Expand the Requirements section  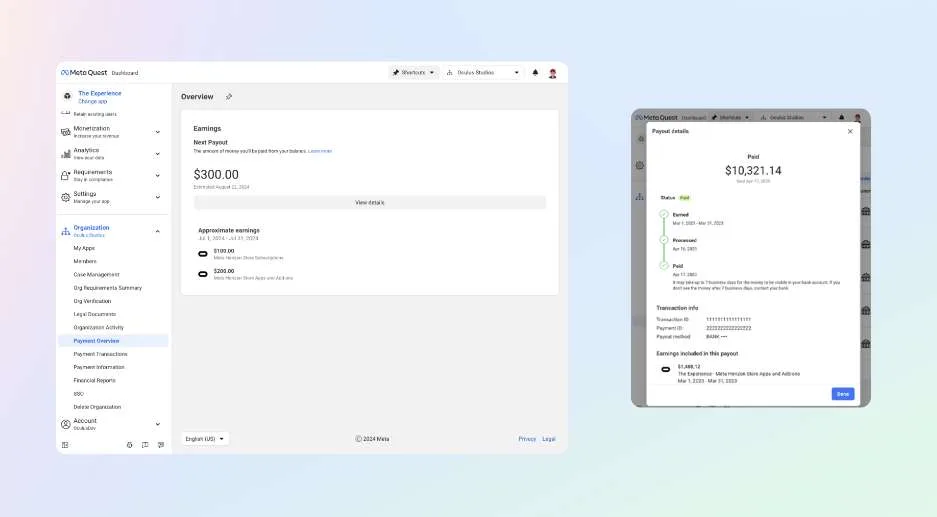coord(158,175)
